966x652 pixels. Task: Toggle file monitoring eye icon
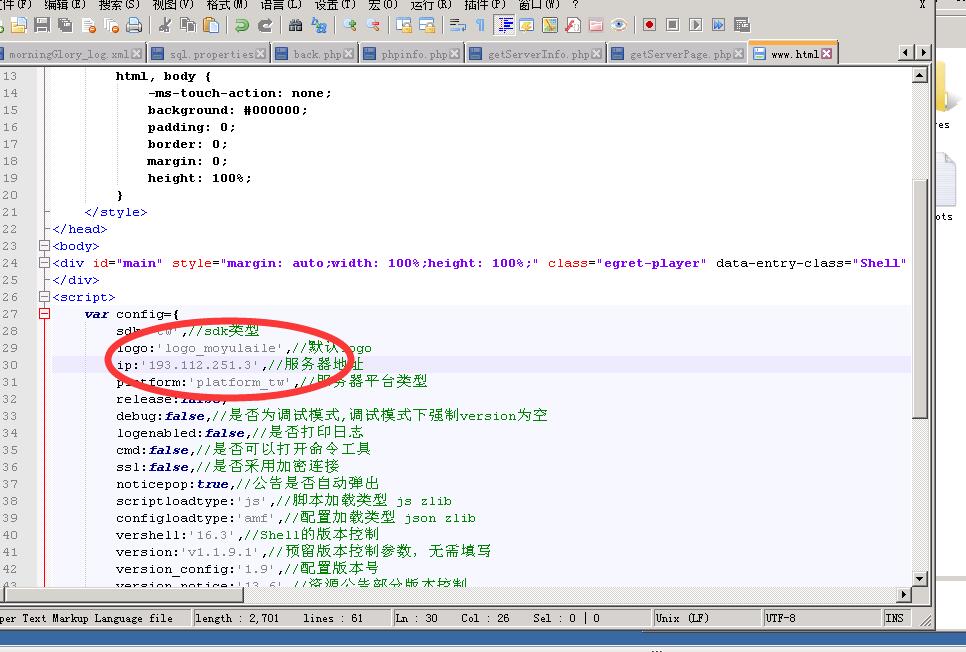(619, 25)
